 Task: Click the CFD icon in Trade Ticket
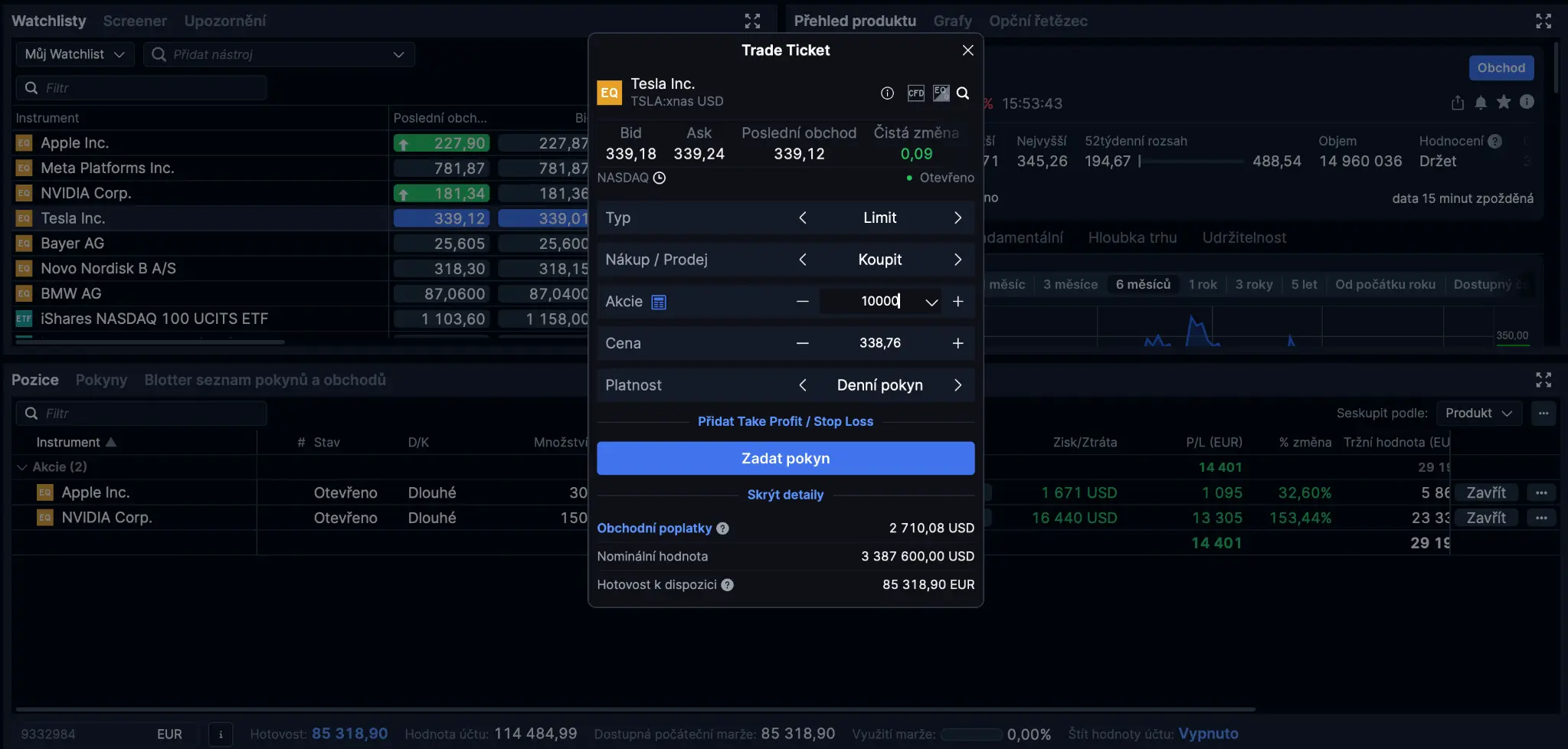pyautogui.click(x=915, y=93)
